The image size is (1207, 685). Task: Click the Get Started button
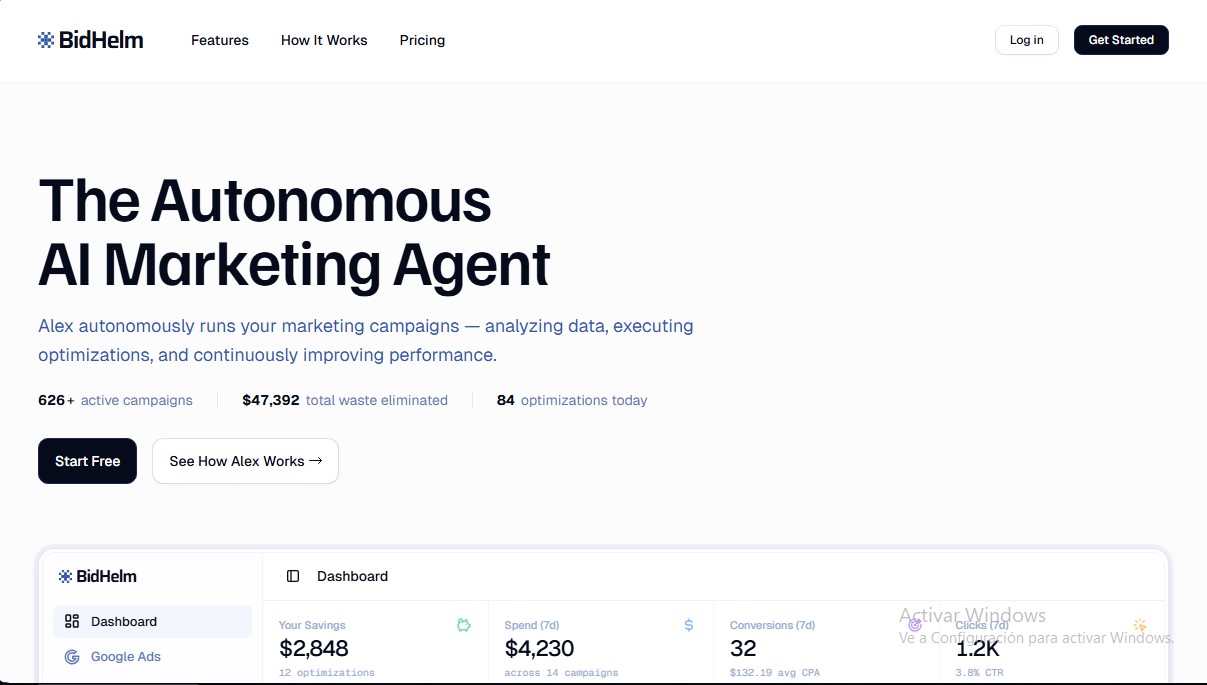[x=1121, y=40]
